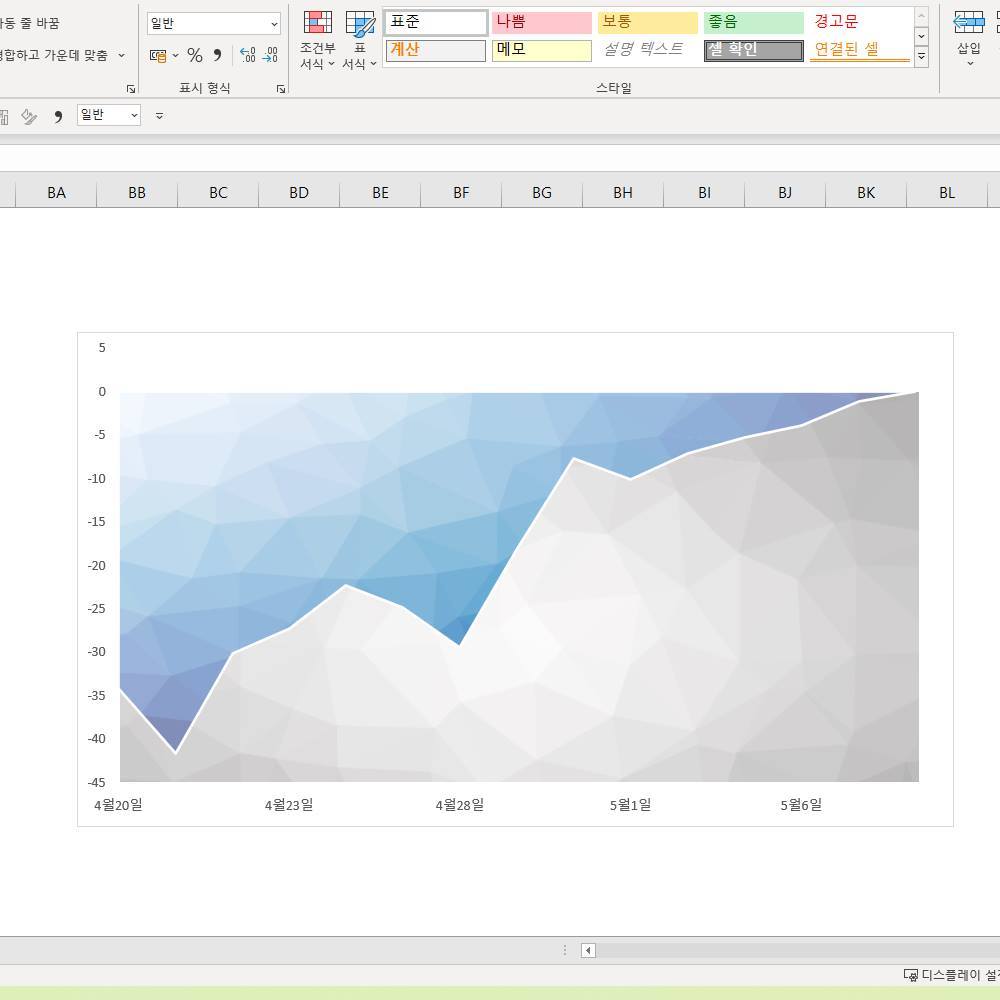The height and width of the screenshot is (1000, 1000).
Task: Select column header BL
Action: (x=947, y=193)
